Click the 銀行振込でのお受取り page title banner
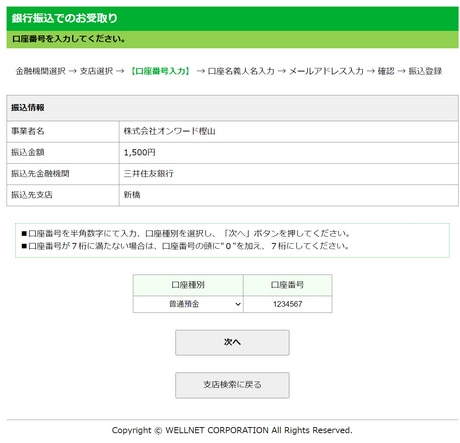 point(232,18)
